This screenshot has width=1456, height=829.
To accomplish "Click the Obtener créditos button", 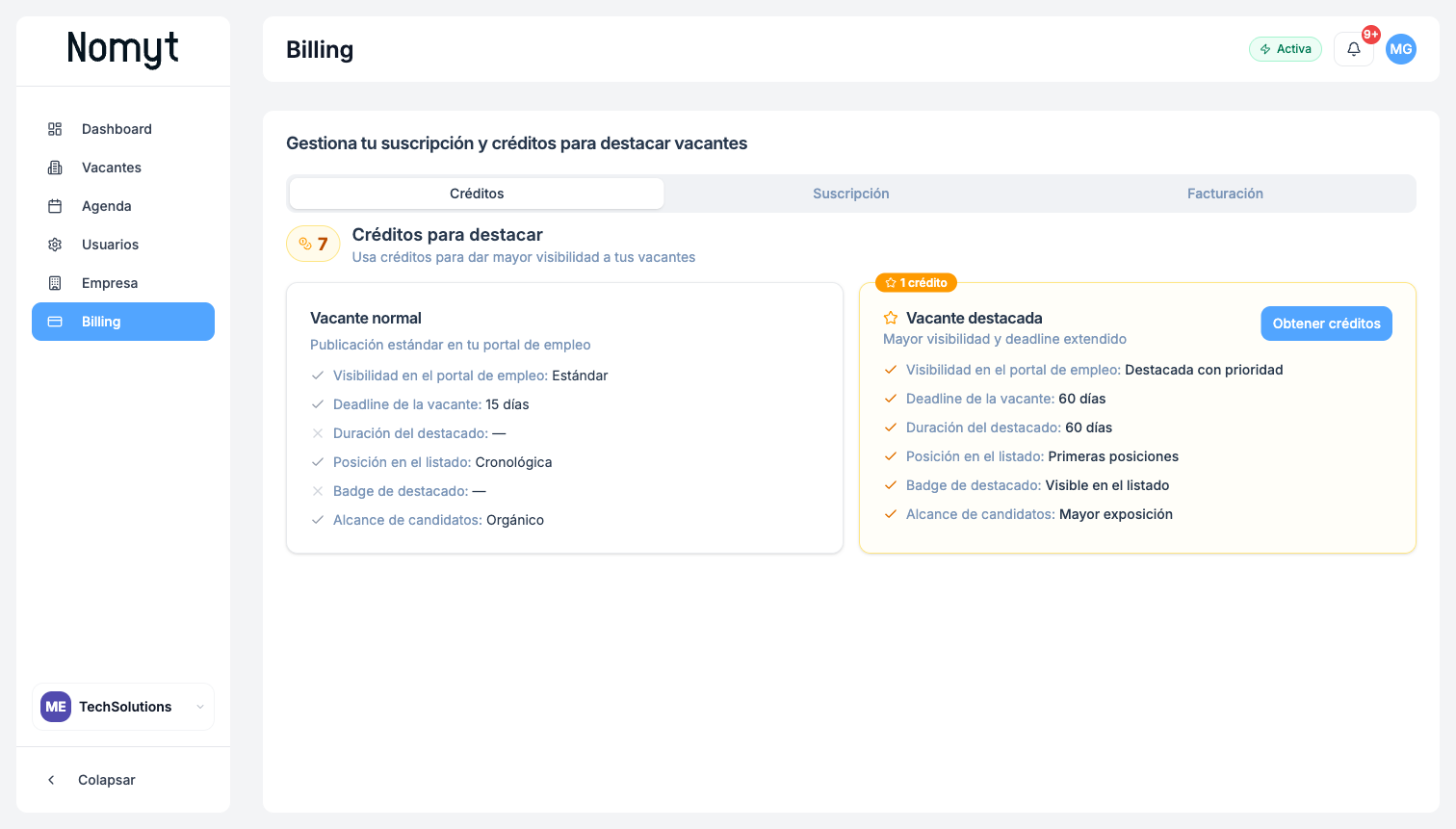I will (x=1326, y=323).
